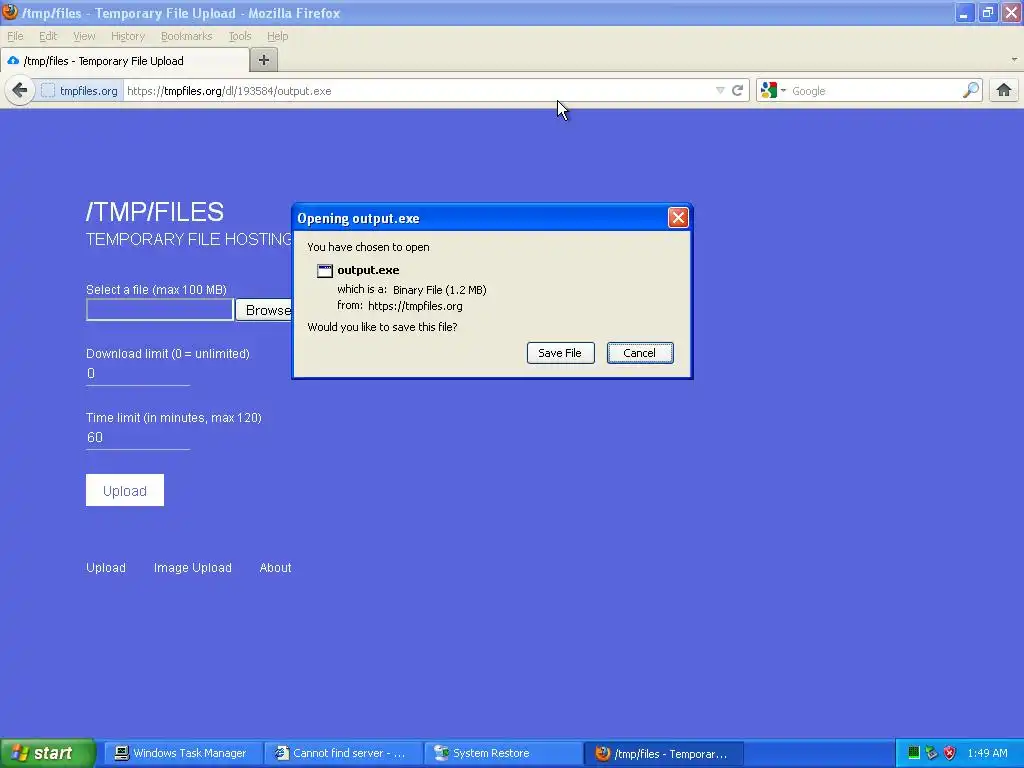Reload the page with the refresh icon

(737, 90)
